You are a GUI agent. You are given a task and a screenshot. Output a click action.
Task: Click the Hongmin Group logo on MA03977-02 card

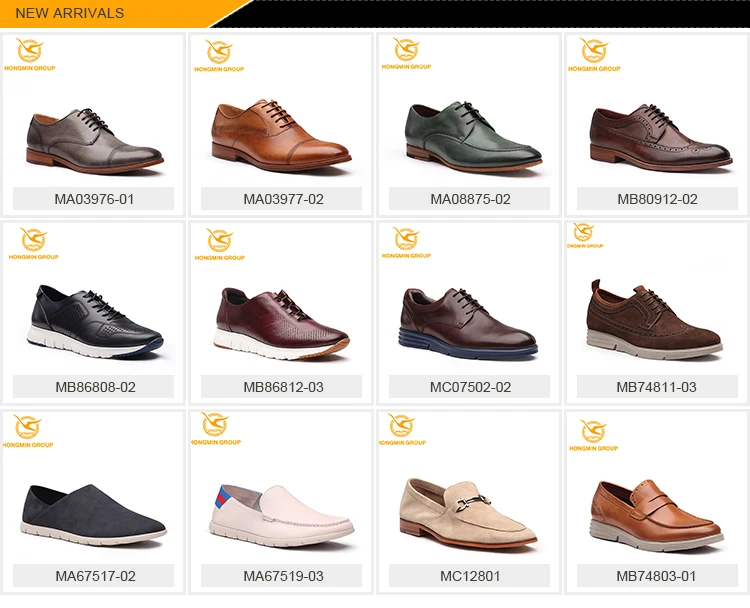pos(219,55)
